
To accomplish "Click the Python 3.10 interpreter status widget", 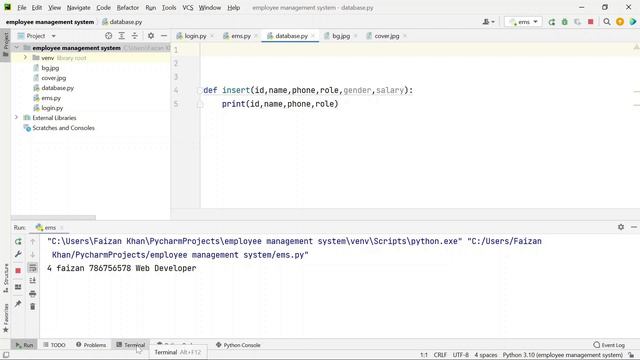I will (x=562, y=355).
